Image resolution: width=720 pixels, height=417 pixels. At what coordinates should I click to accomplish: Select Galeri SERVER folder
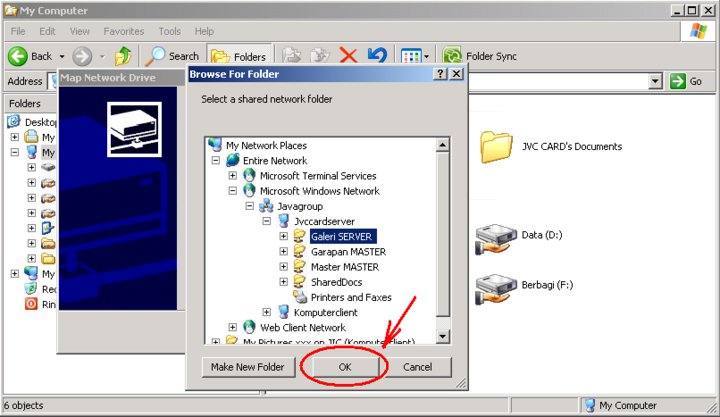coord(343,237)
